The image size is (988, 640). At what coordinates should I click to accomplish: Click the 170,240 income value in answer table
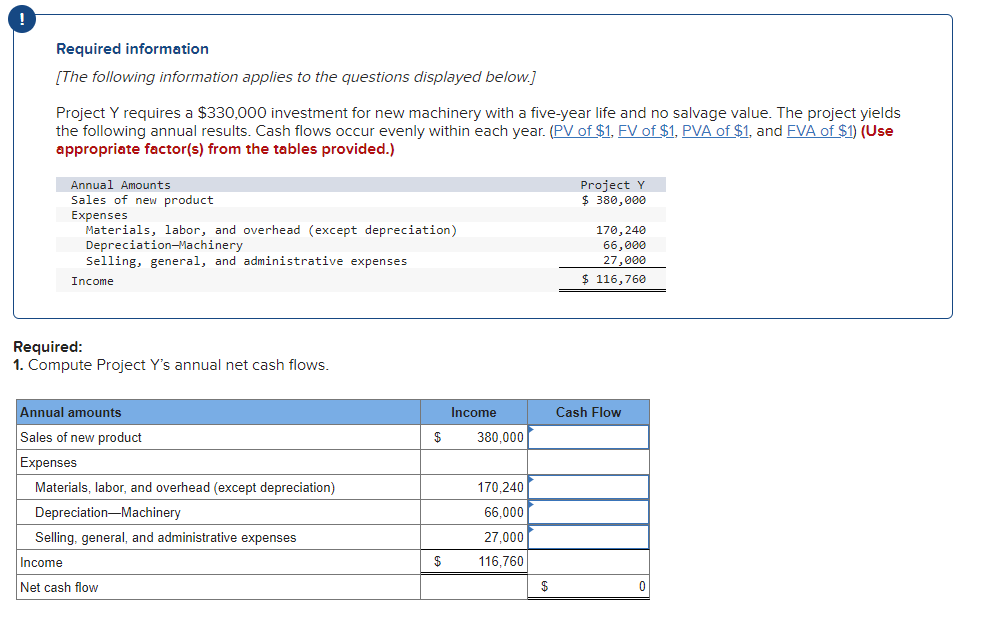pos(500,488)
